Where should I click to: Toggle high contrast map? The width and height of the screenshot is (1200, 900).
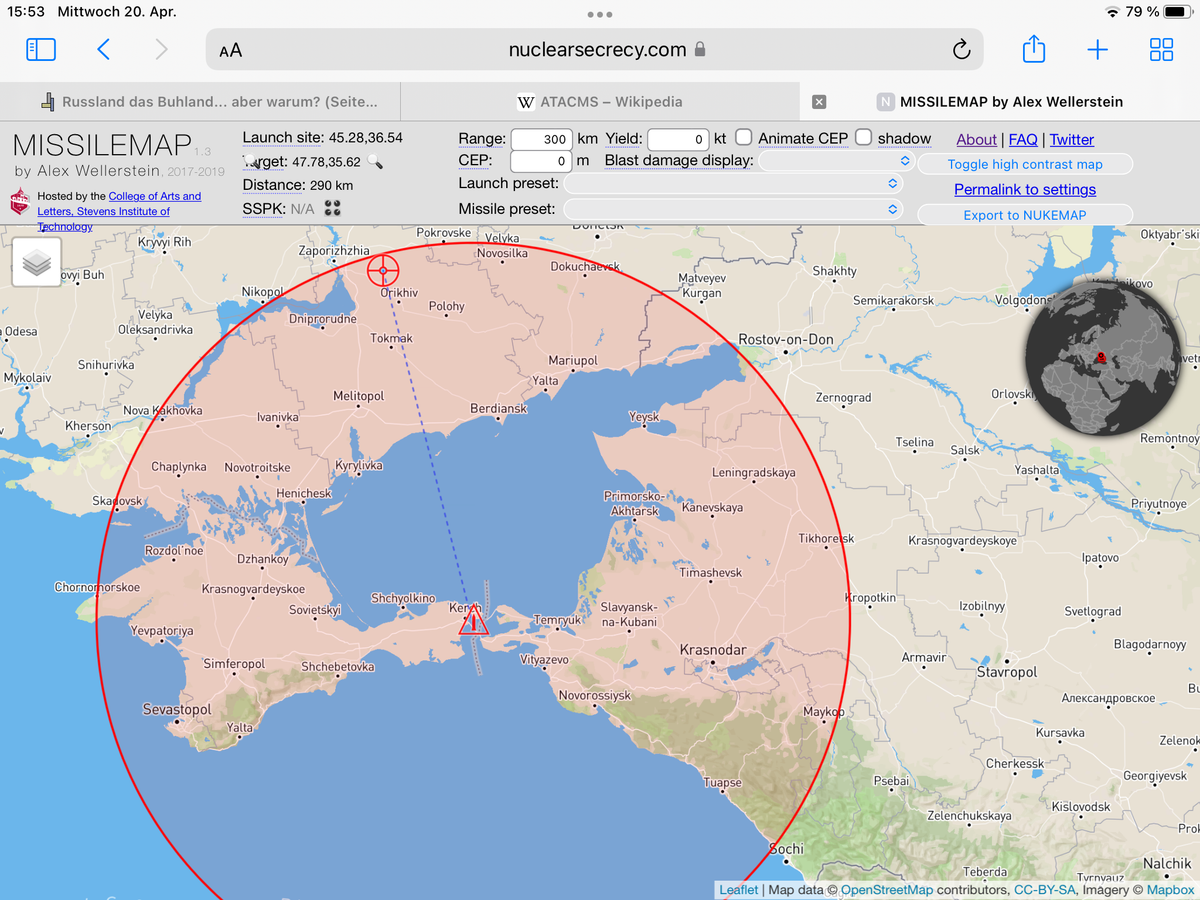[1025, 164]
